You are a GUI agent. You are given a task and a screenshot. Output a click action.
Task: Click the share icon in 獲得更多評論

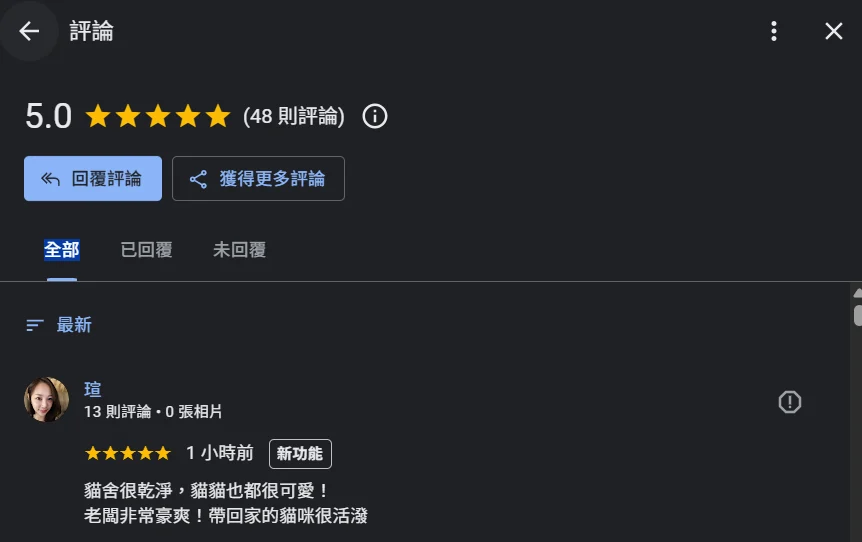(198, 179)
